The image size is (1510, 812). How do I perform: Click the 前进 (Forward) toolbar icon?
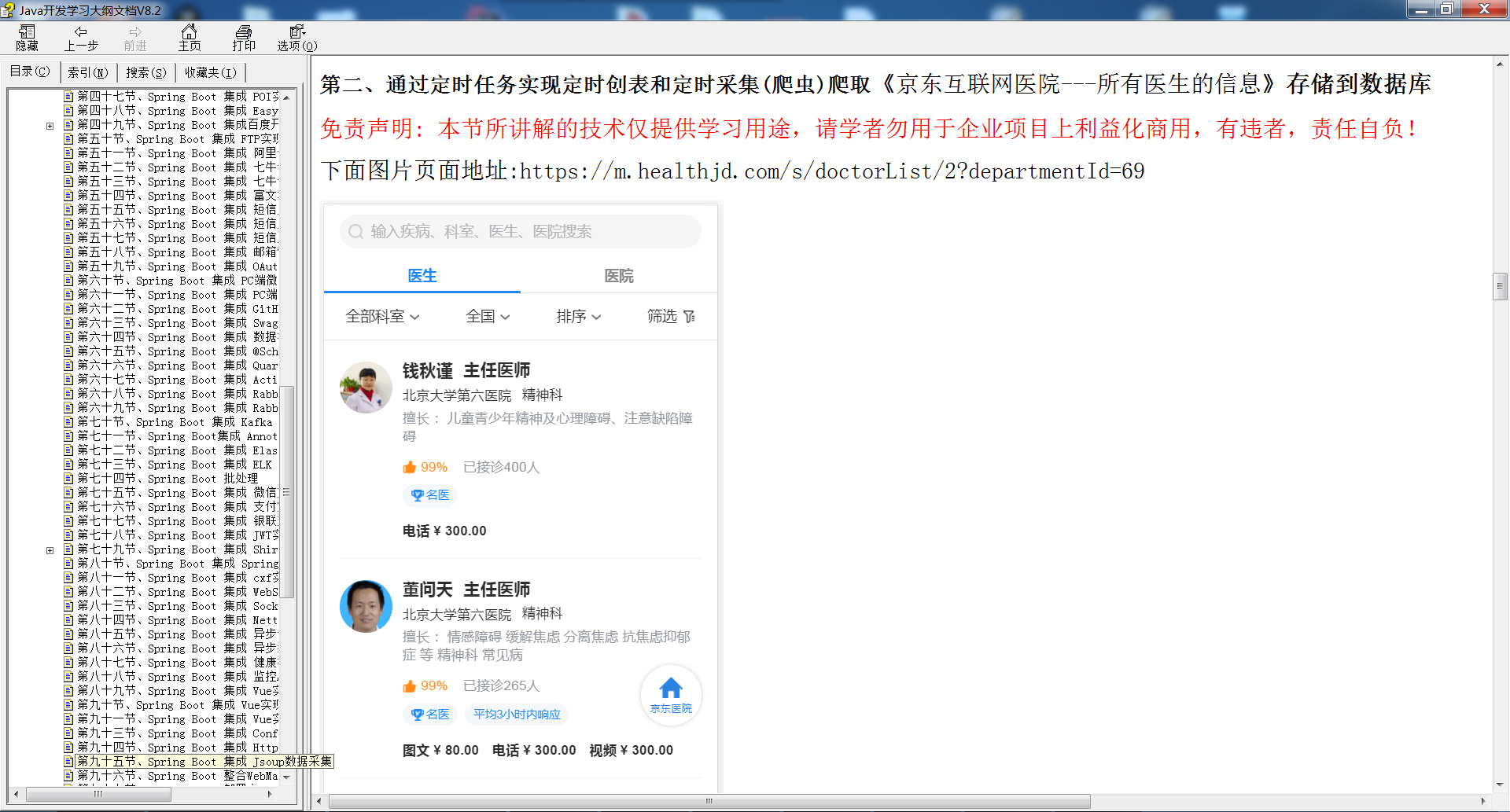(135, 38)
